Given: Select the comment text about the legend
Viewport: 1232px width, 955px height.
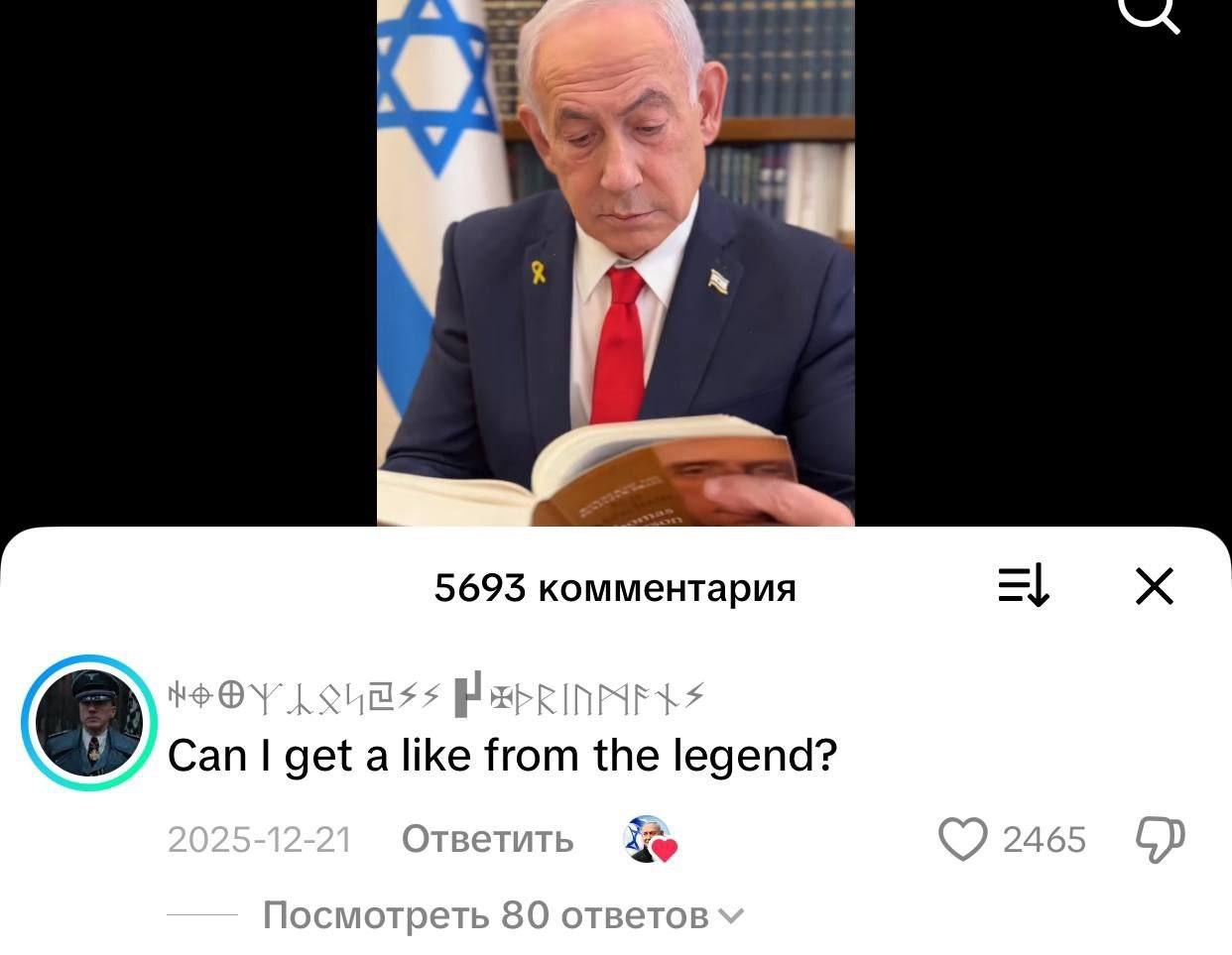Looking at the screenshot, I should [502, 756].
